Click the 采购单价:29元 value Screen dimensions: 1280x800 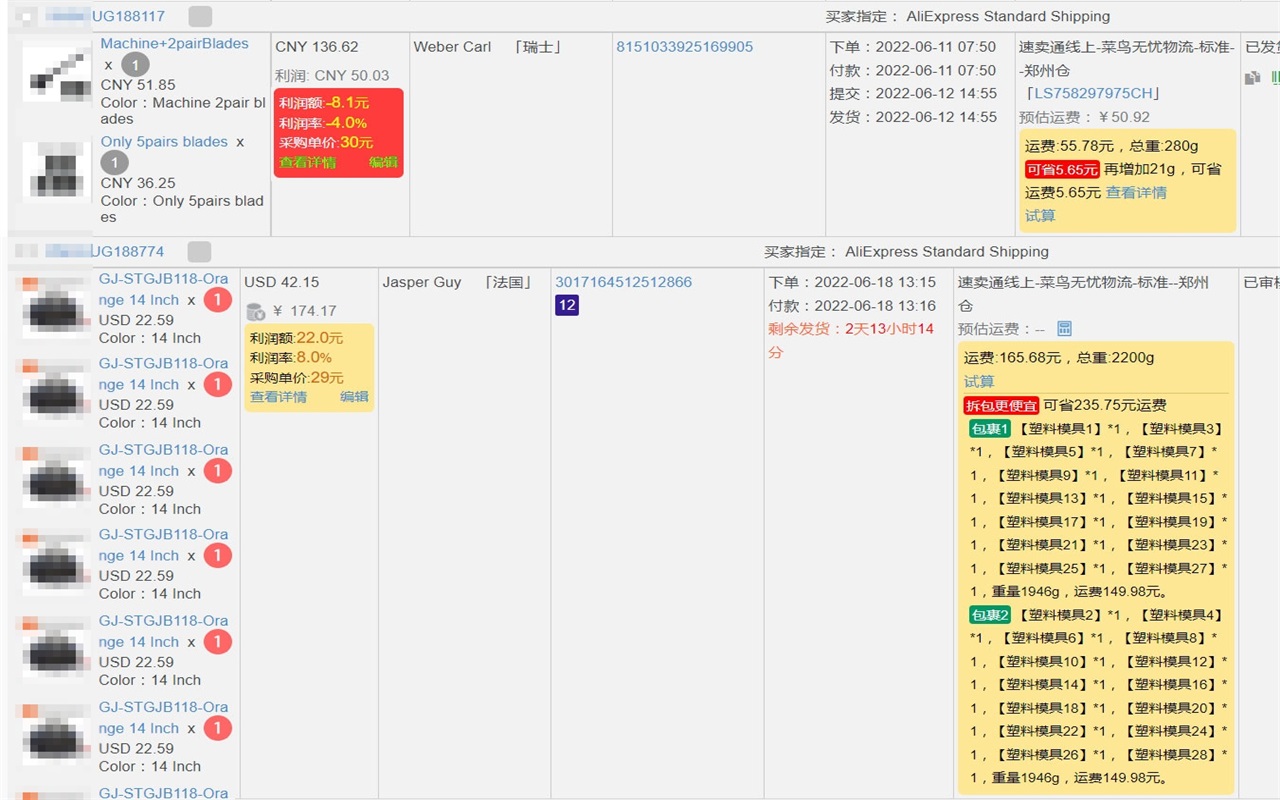297,378
